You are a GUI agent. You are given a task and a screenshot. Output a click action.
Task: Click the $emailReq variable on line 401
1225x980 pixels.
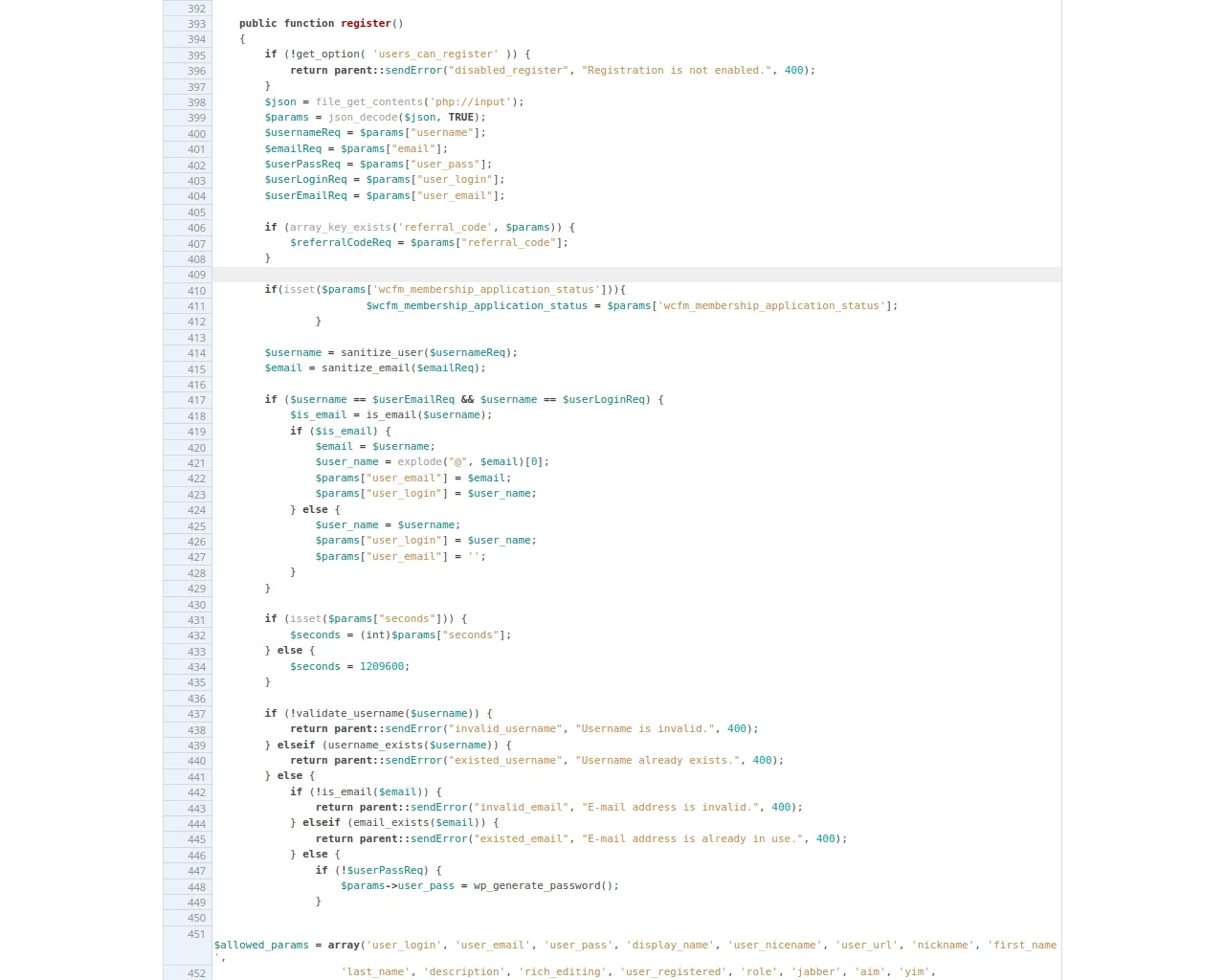293,148
